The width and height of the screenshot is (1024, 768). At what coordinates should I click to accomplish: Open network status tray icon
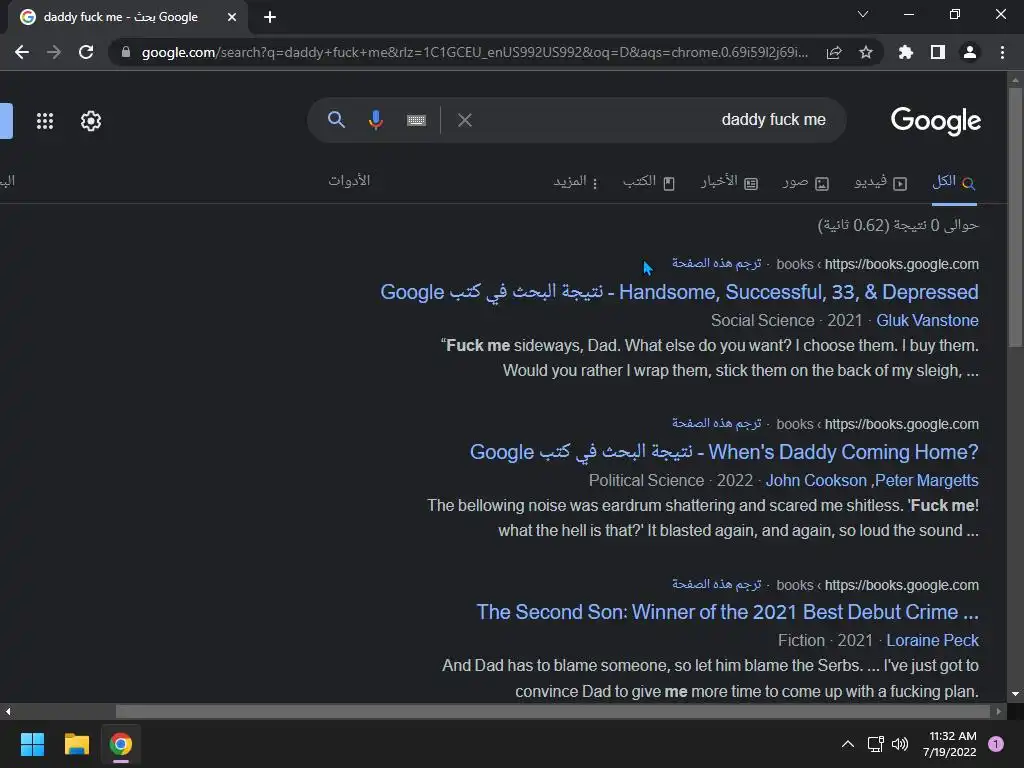click(876, 744)
